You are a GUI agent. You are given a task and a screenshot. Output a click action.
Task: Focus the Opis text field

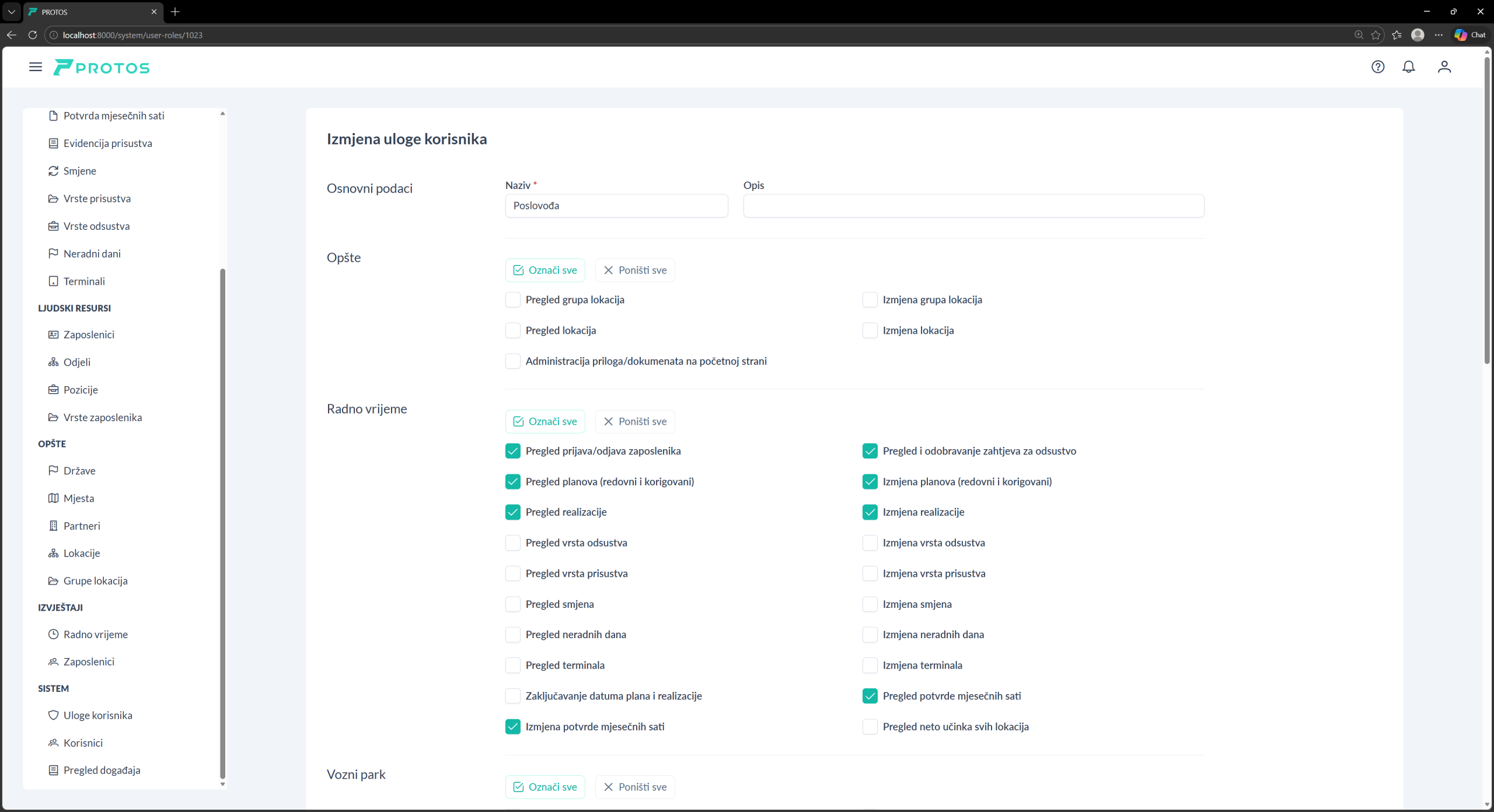point(973,206)
